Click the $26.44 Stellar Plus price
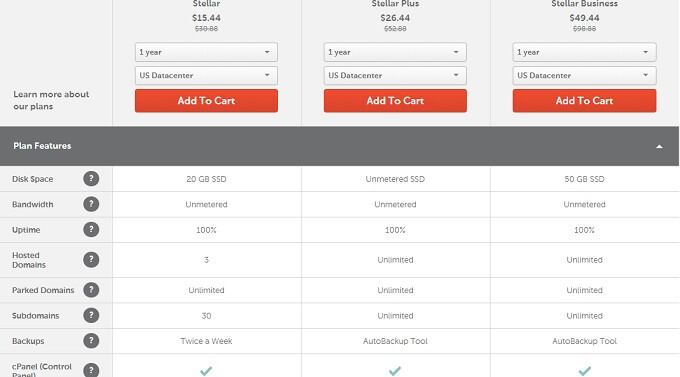 point(395,18)
